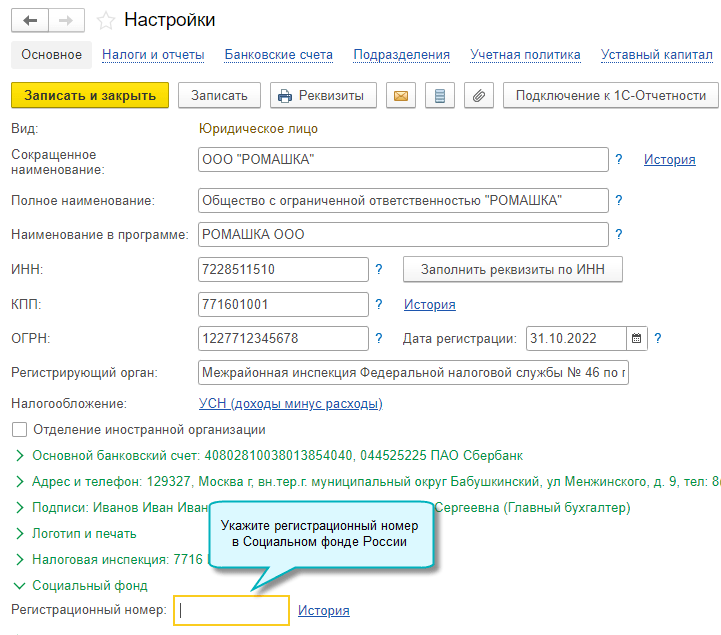
Task: Click the forward navigation arrow
Action: (x=66, y=20)
